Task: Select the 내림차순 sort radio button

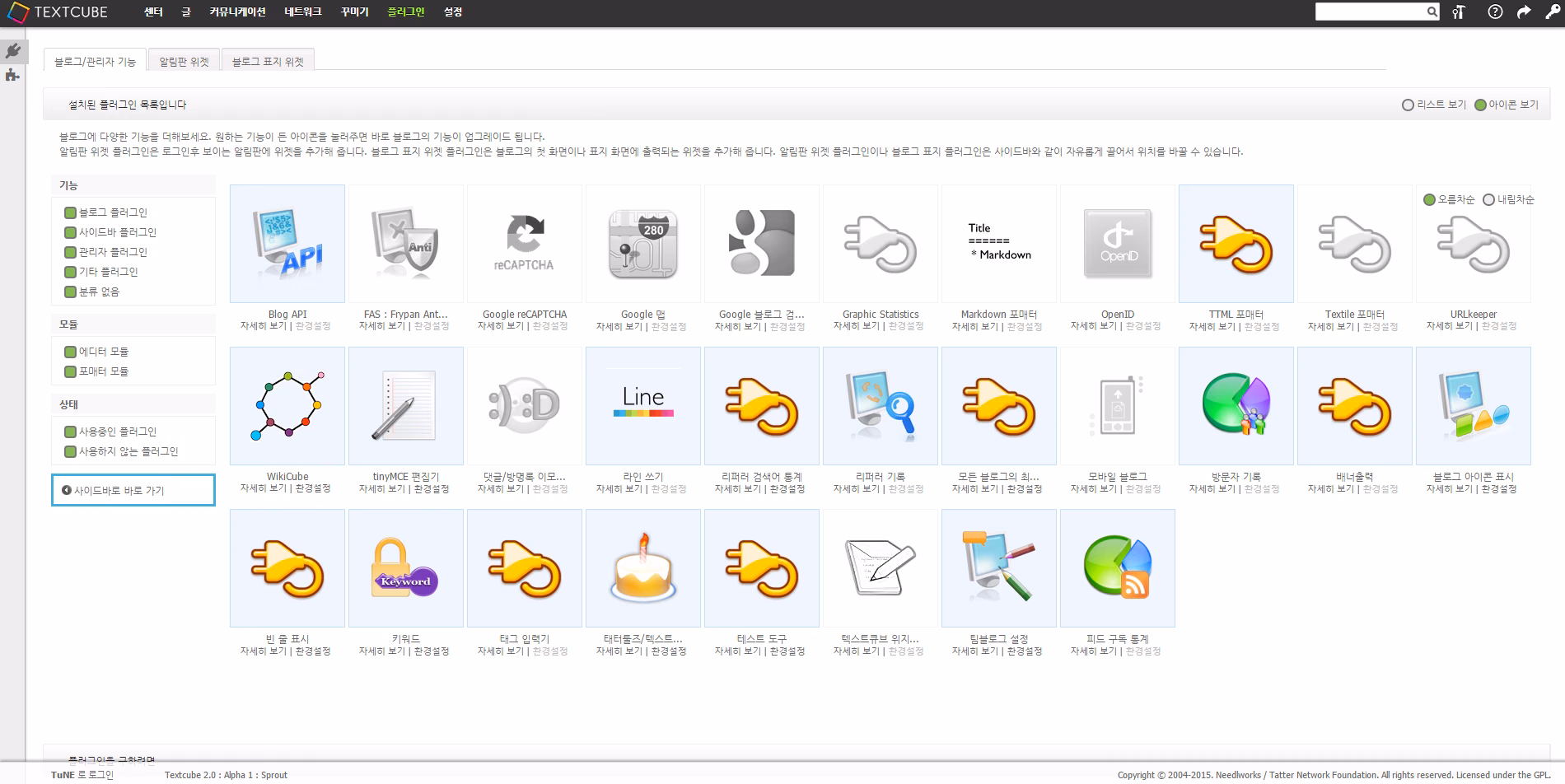Action: (x=1488, y=199)
